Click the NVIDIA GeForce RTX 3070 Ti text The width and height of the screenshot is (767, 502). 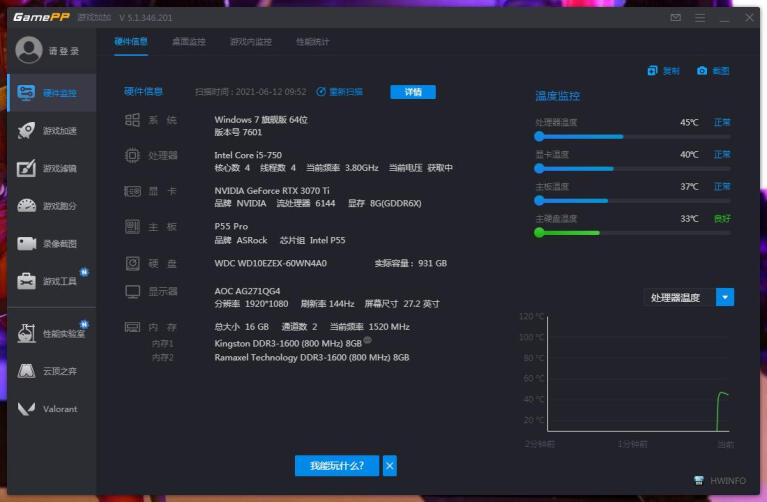[x=271, y=190]
